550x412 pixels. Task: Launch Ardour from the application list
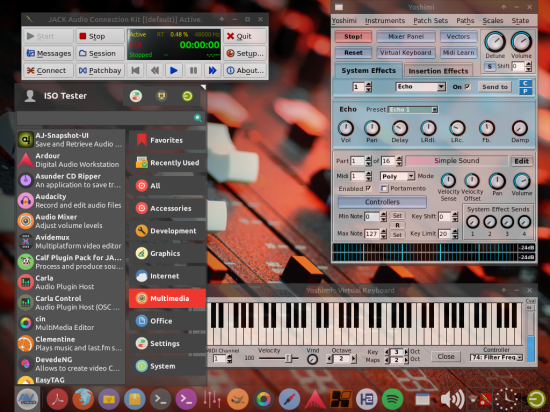[71, 160]
